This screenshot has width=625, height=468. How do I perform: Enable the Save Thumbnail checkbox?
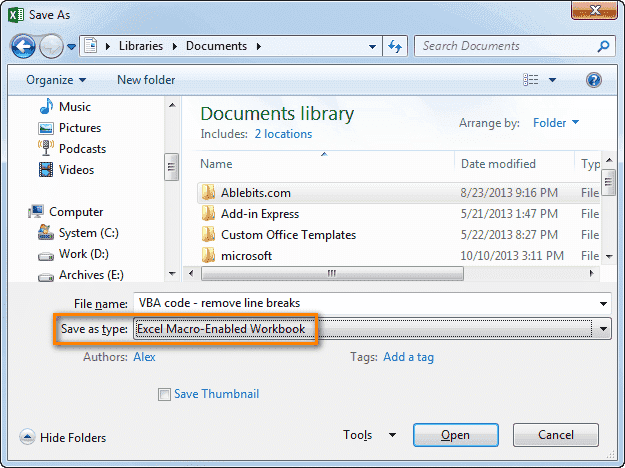coord(164,394)
